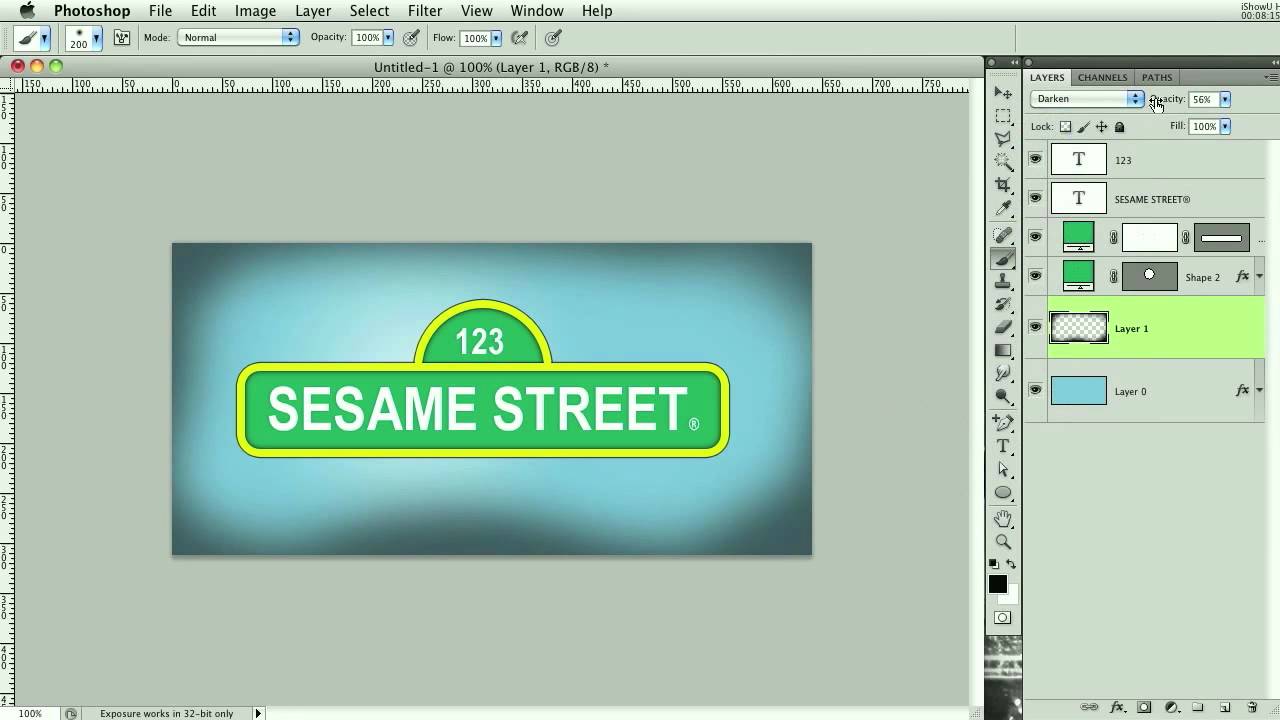Toggle lock image pixels
The image size is (1280, 720).
pyautogui.click(x=1083, y=127)
